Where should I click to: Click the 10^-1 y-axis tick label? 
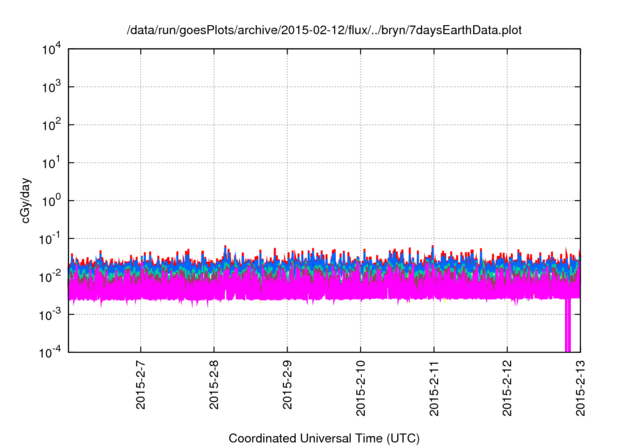(50, 239)
